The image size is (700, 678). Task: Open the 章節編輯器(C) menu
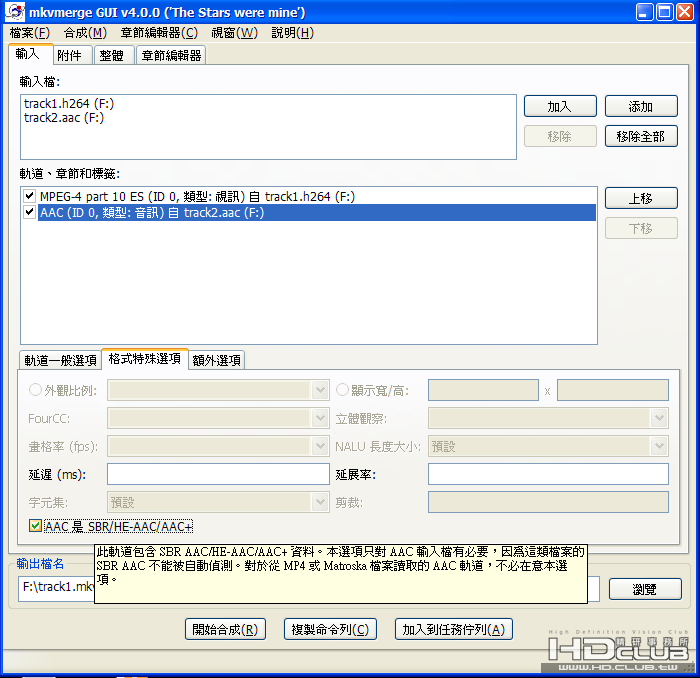pos(159,33)
